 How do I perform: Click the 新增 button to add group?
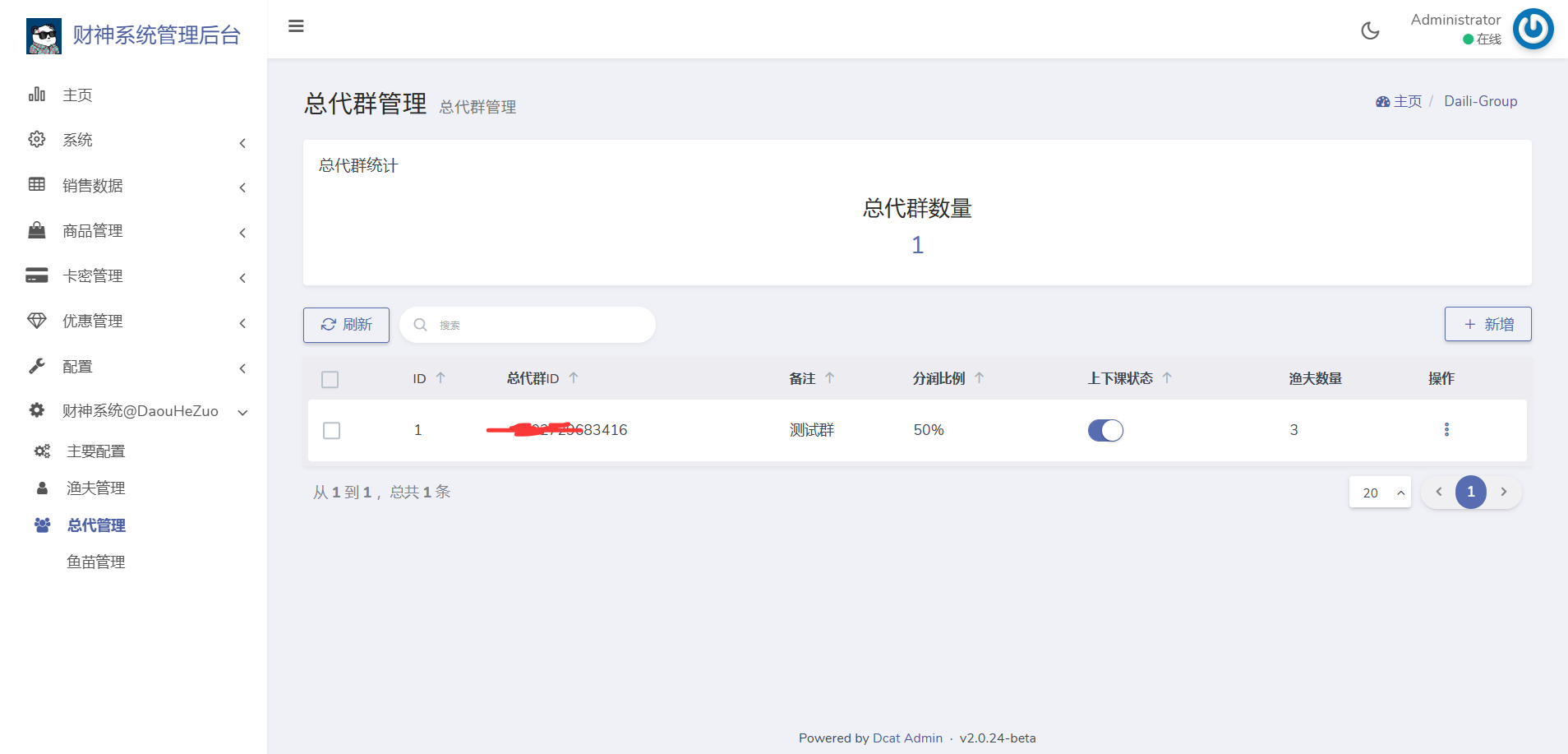[x=1487, y=325]
